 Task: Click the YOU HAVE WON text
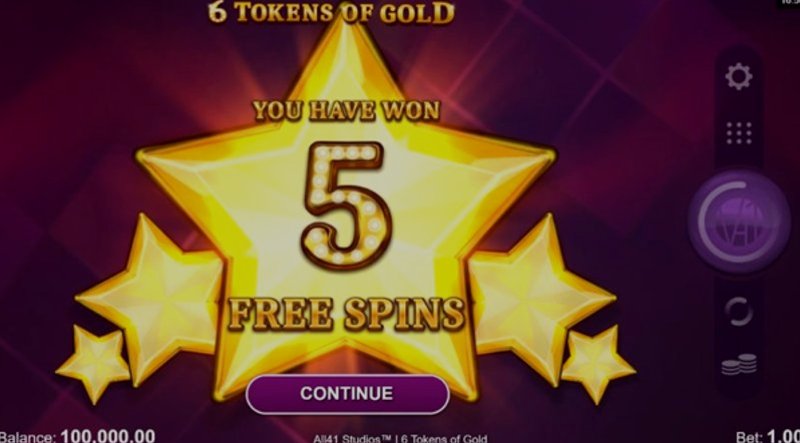346,110
